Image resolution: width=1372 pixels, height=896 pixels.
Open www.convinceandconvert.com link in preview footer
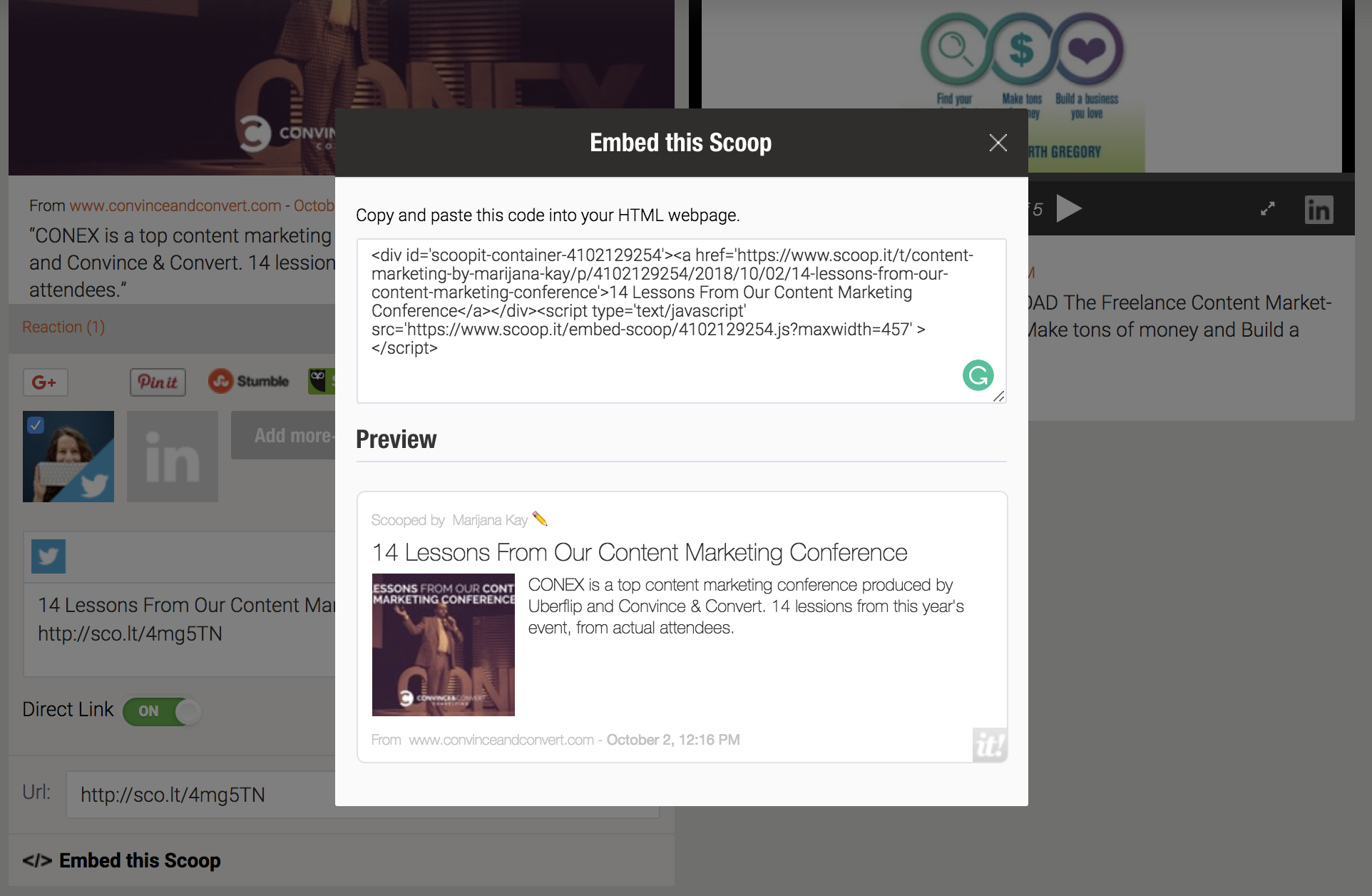(x=501, y=740)
